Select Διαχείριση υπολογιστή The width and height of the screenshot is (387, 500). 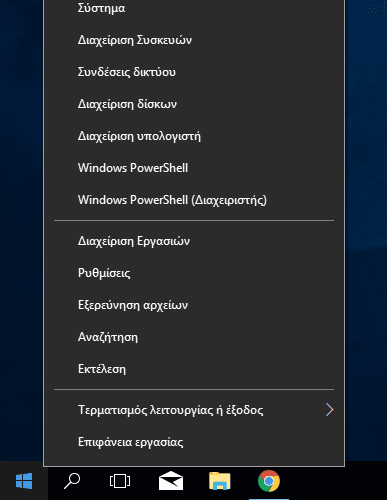pyautogui.click(x=194, y=136)
